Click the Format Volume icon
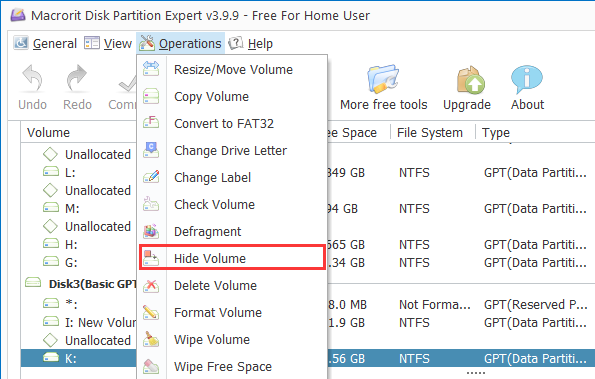The height and width of the screenshot is (379, 595). (x=151, y=312)
